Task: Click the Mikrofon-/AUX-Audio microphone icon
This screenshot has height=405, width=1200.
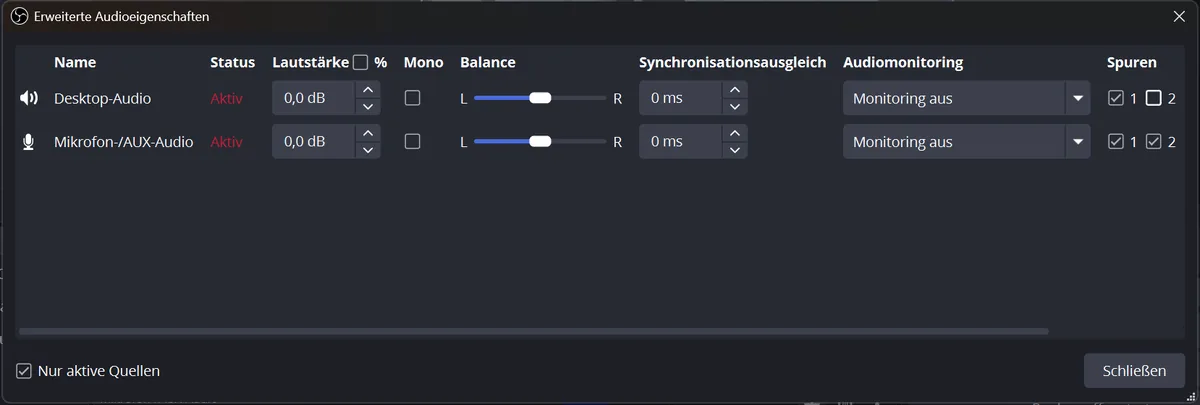Action: tap(28, 142)
